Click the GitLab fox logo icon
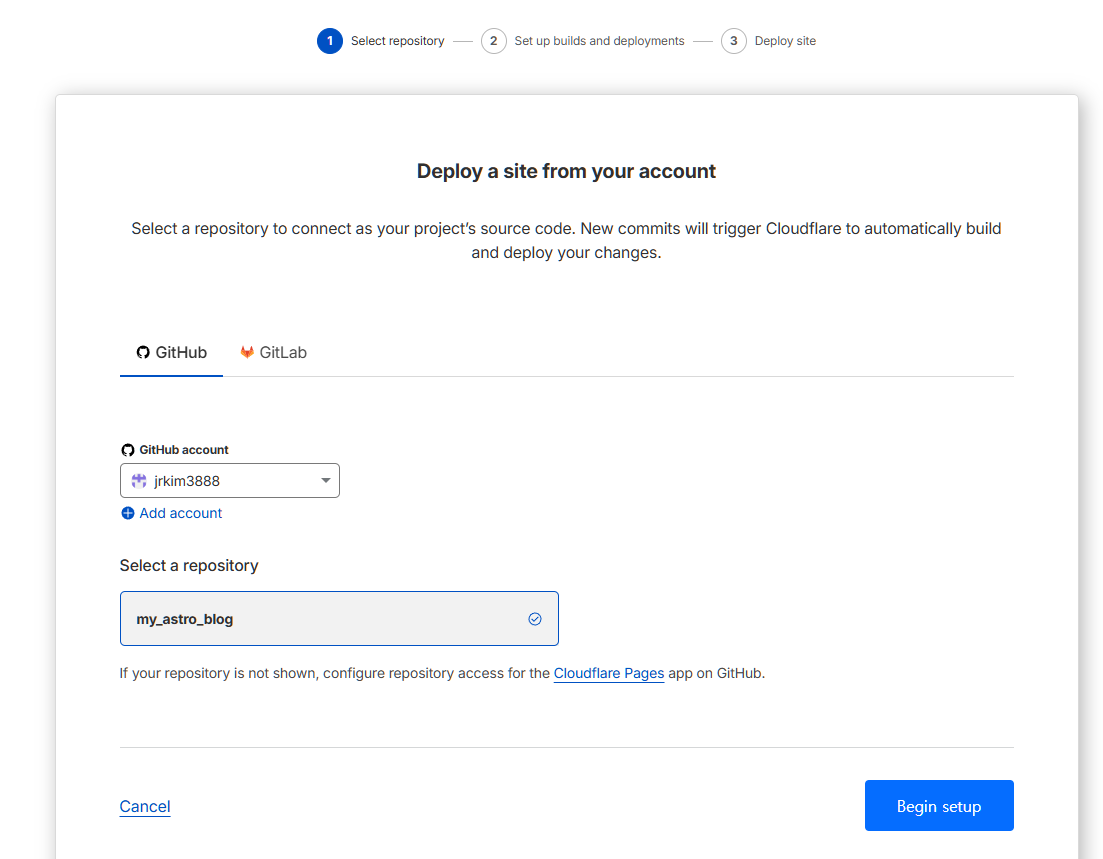The image size is (1103, 859). (247, 353)
